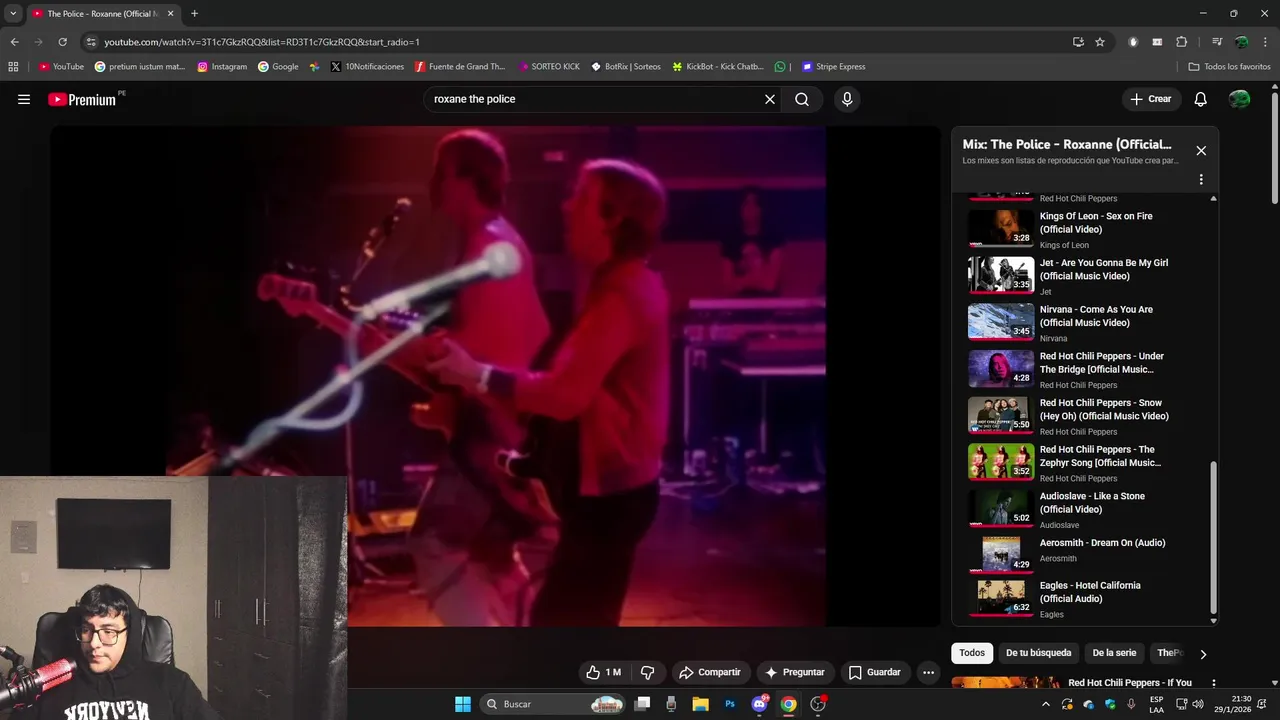Click the browser address bar URL

pos(262,42)
